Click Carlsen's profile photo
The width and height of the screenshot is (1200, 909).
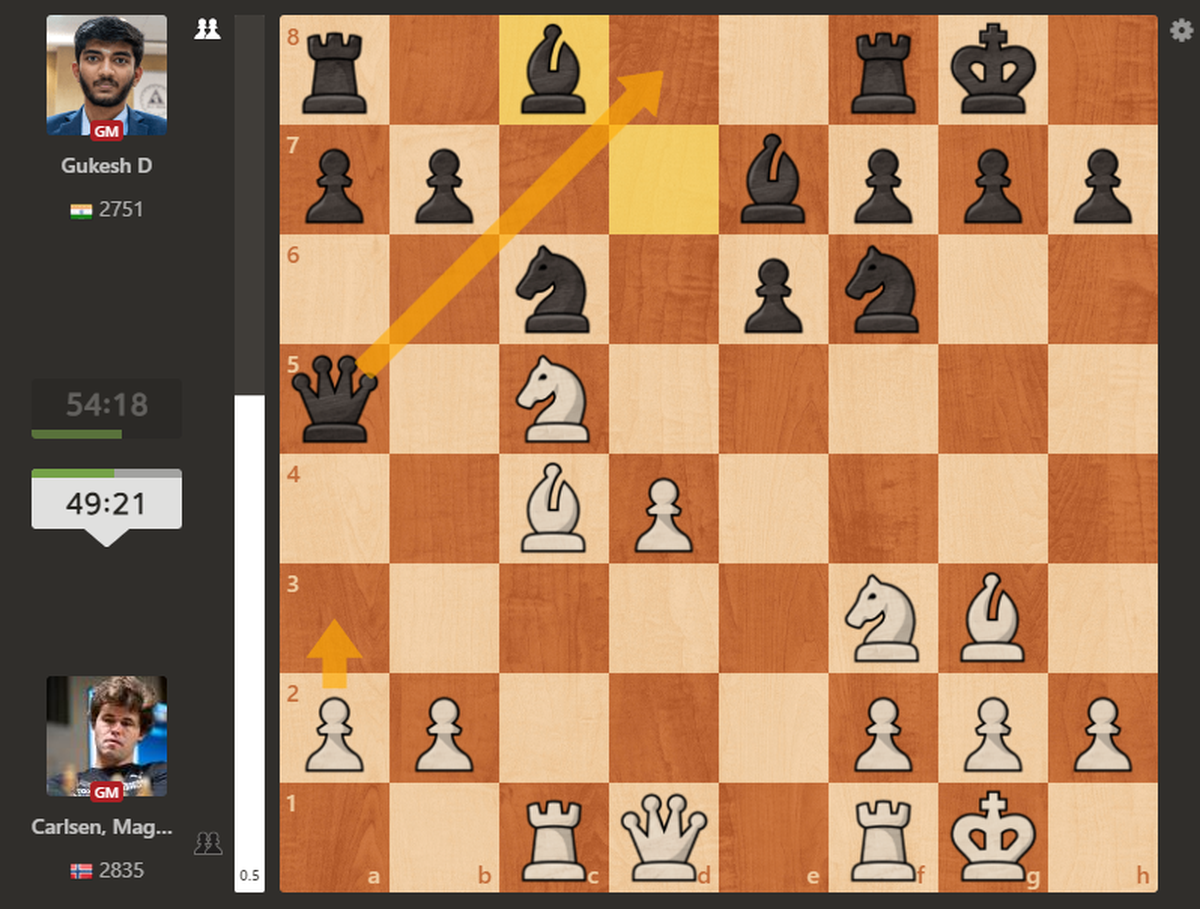(x=107, y=736)
